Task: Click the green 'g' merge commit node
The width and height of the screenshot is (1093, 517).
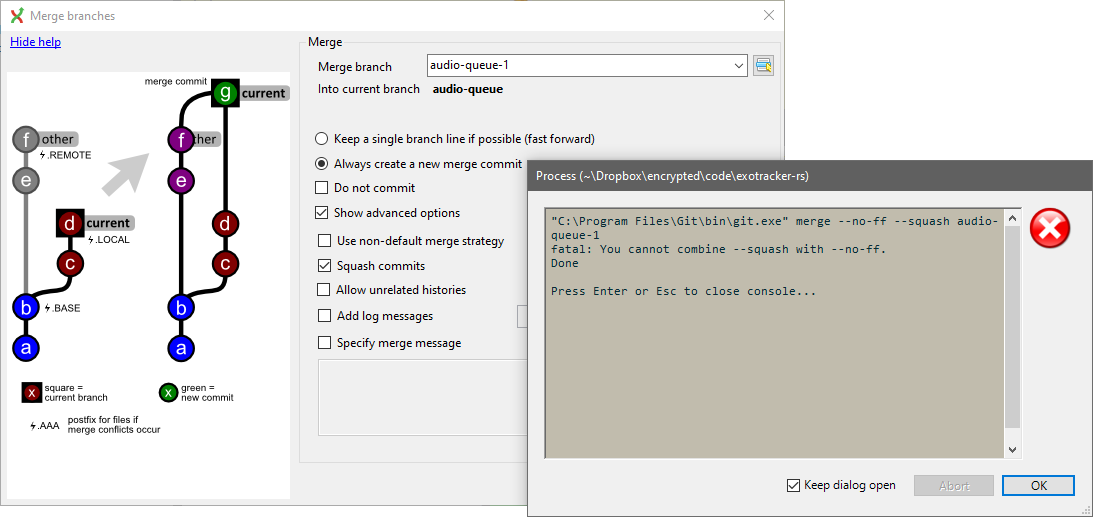Action: (x=224, y=93)
